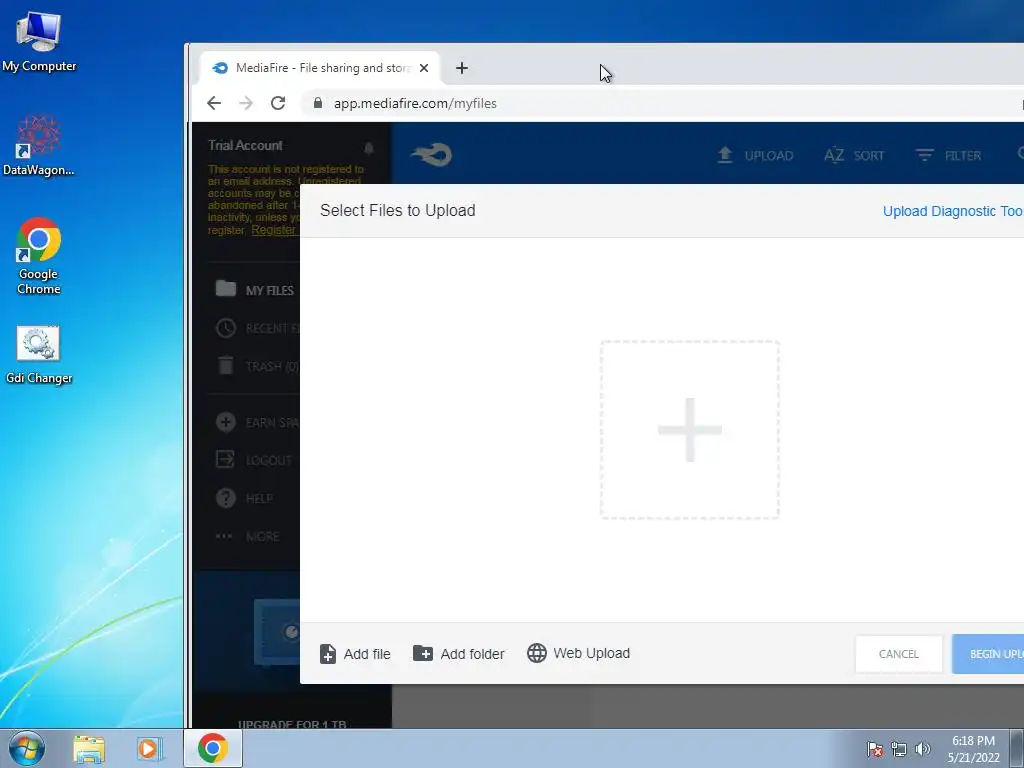View site info via the padlock icon
Screen dimensions: 1024x768
point(318,103)
